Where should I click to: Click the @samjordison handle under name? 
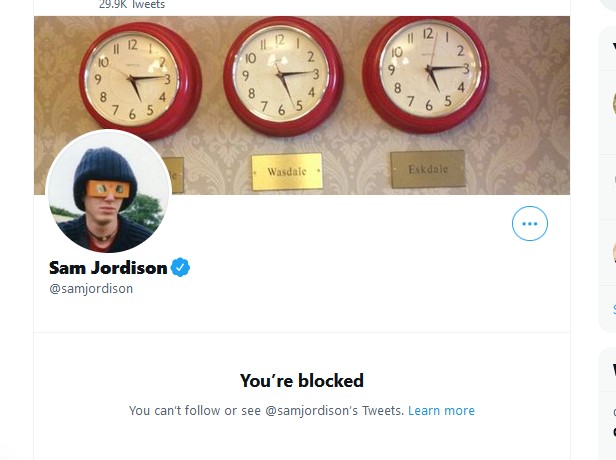coord(91,289)
